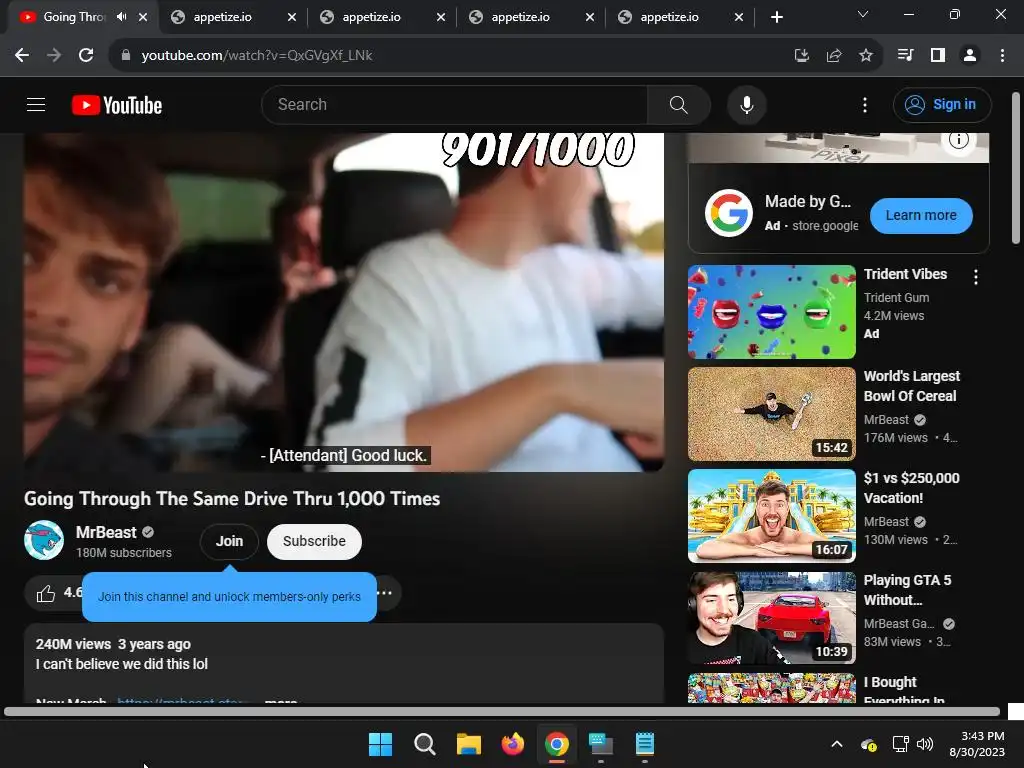Open more actions ellipsis under video
The image size is (1024, 768).
[x=385, y=593]
